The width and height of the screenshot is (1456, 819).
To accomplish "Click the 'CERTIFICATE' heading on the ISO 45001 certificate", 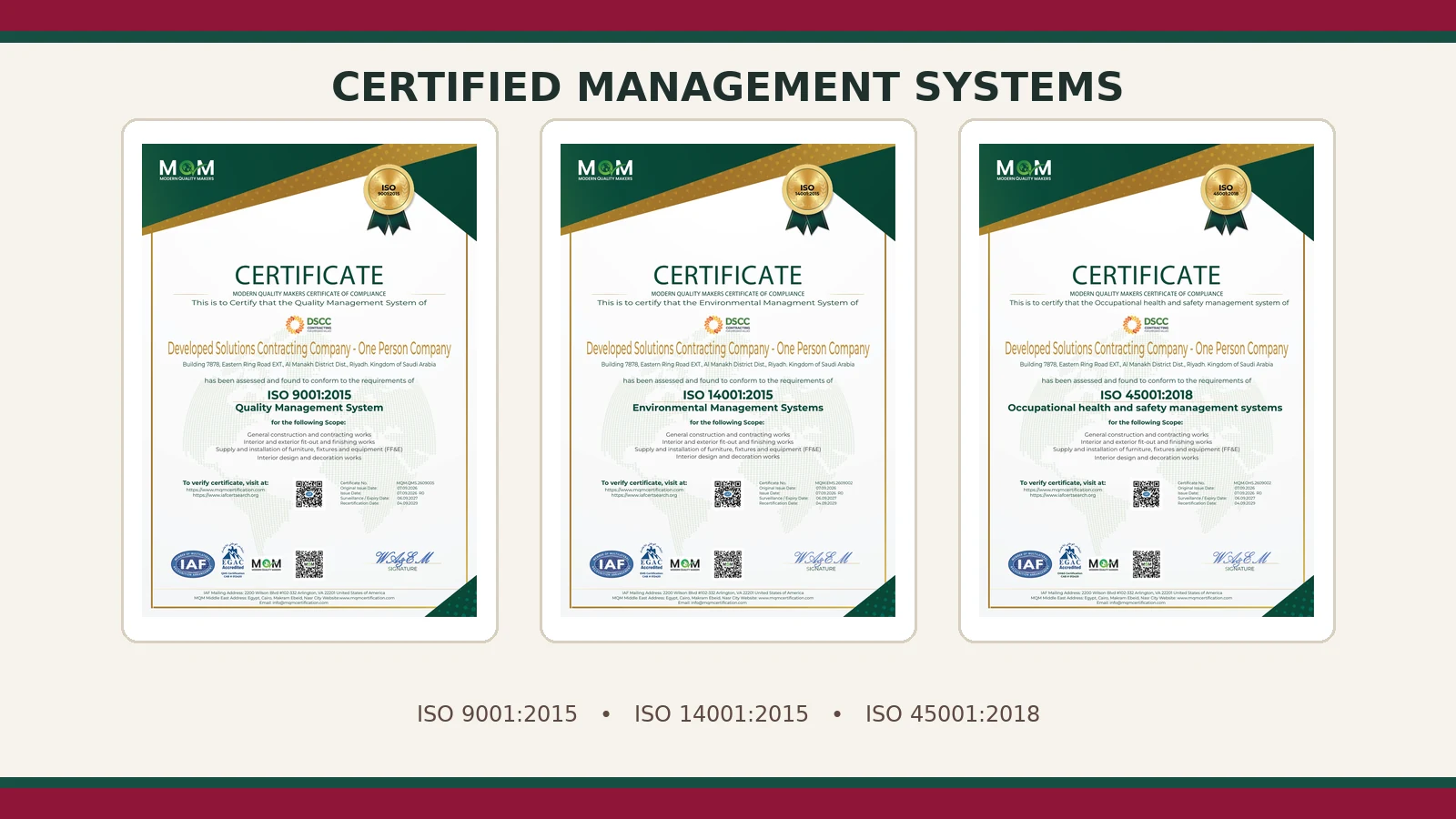I will pos(1147,275).
